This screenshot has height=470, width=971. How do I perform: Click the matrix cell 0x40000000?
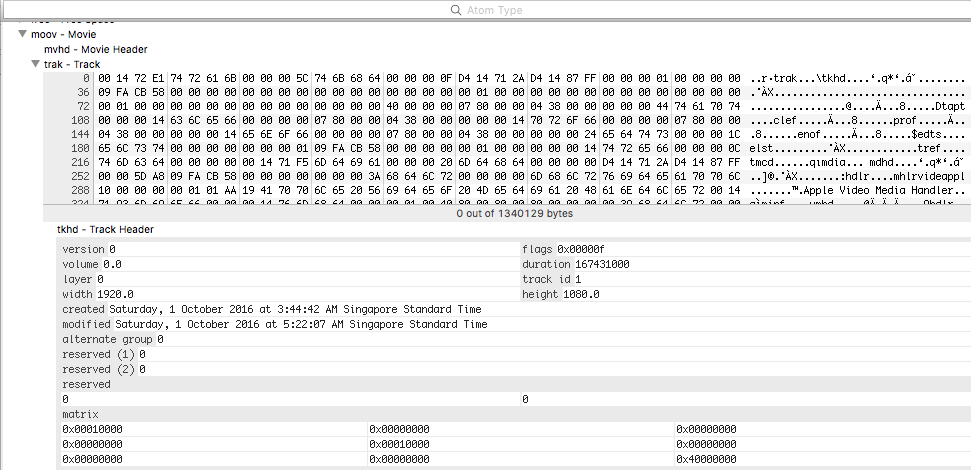point(707,459)
